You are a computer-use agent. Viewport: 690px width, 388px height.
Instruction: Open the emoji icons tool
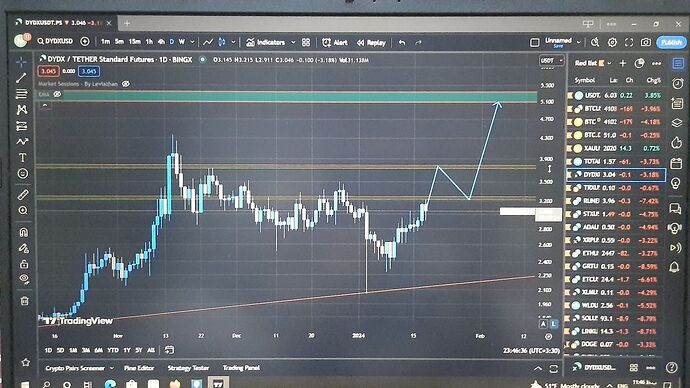click(x=22, y=174)
